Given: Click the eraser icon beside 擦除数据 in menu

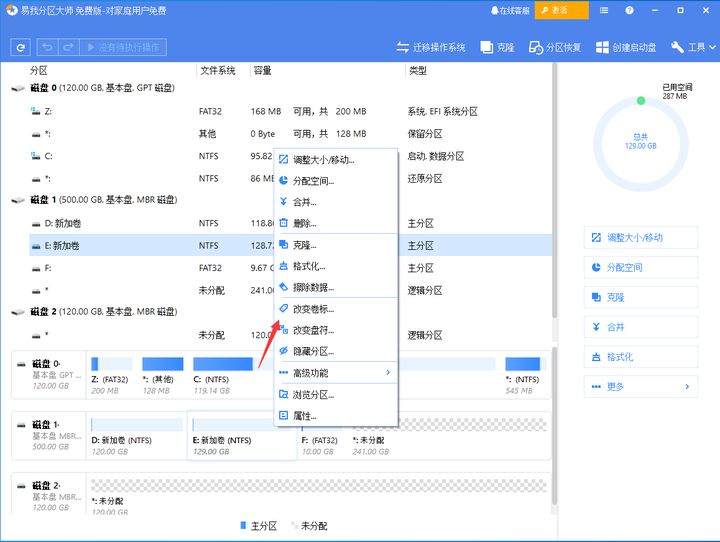Looking at the screenshot, I should pos(284,287).
